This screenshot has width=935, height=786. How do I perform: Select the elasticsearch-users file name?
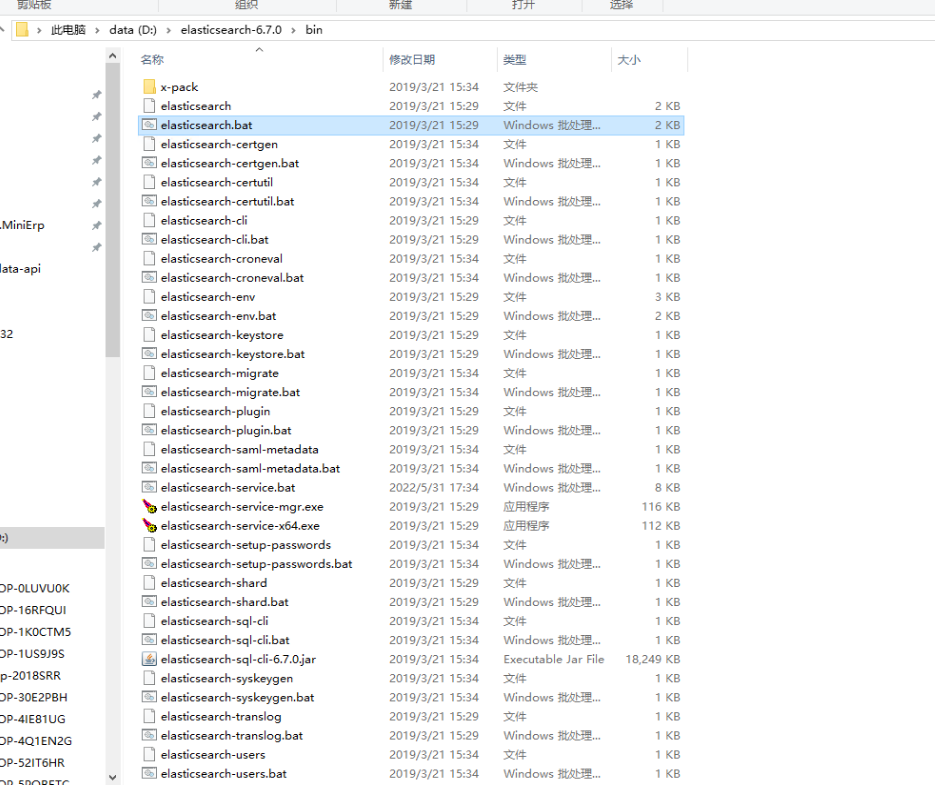(x=213, y=755)
